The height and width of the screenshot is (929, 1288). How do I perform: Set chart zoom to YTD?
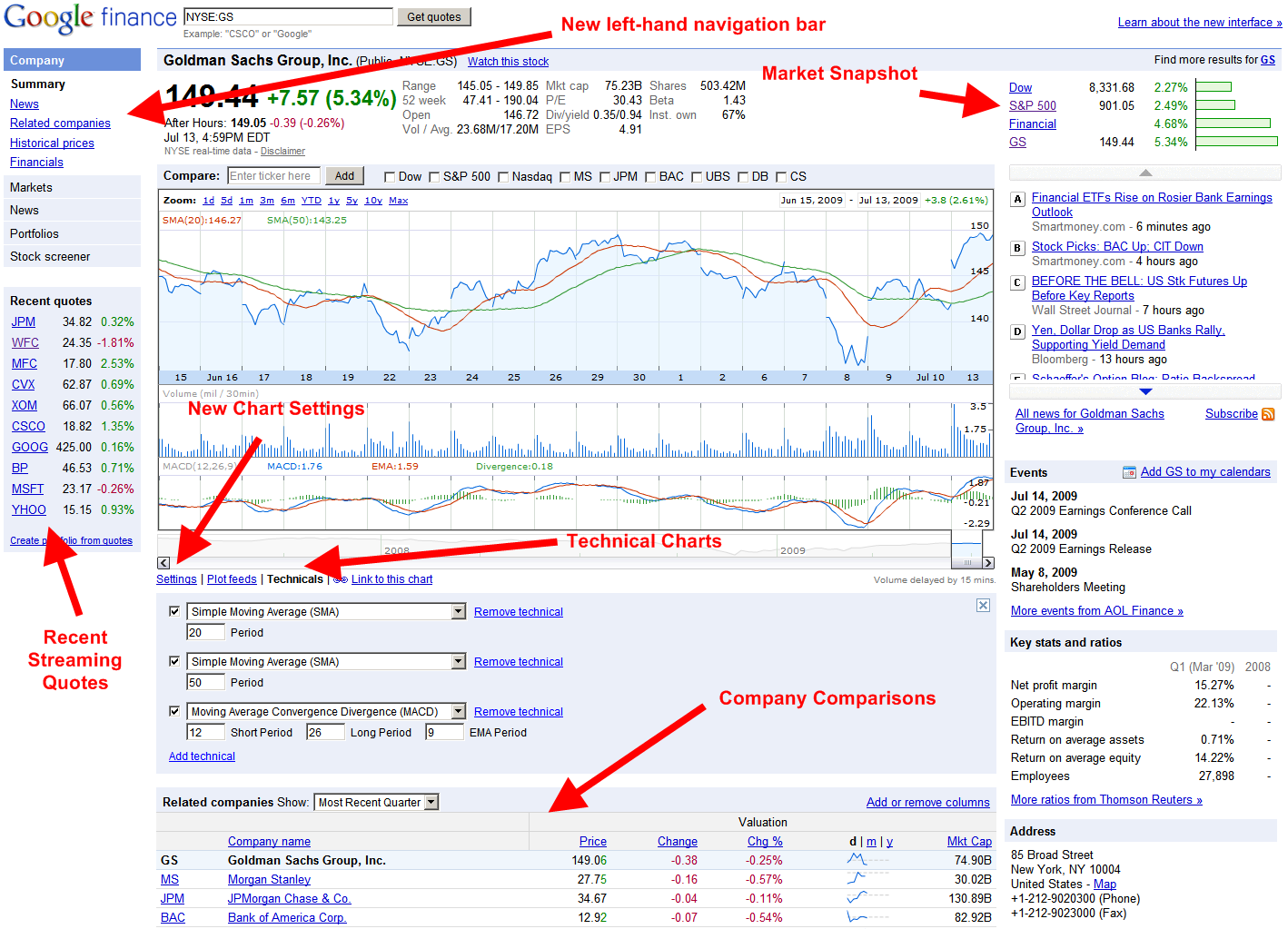312,201
